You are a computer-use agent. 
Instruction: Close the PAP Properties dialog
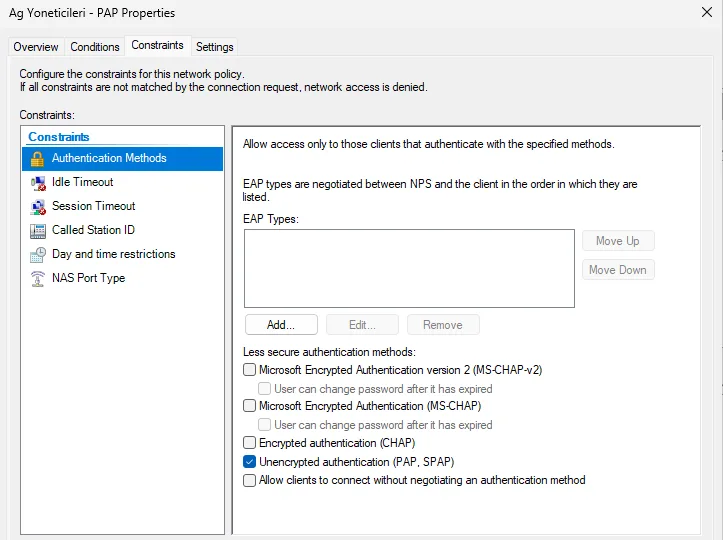(x=707, y=12)
